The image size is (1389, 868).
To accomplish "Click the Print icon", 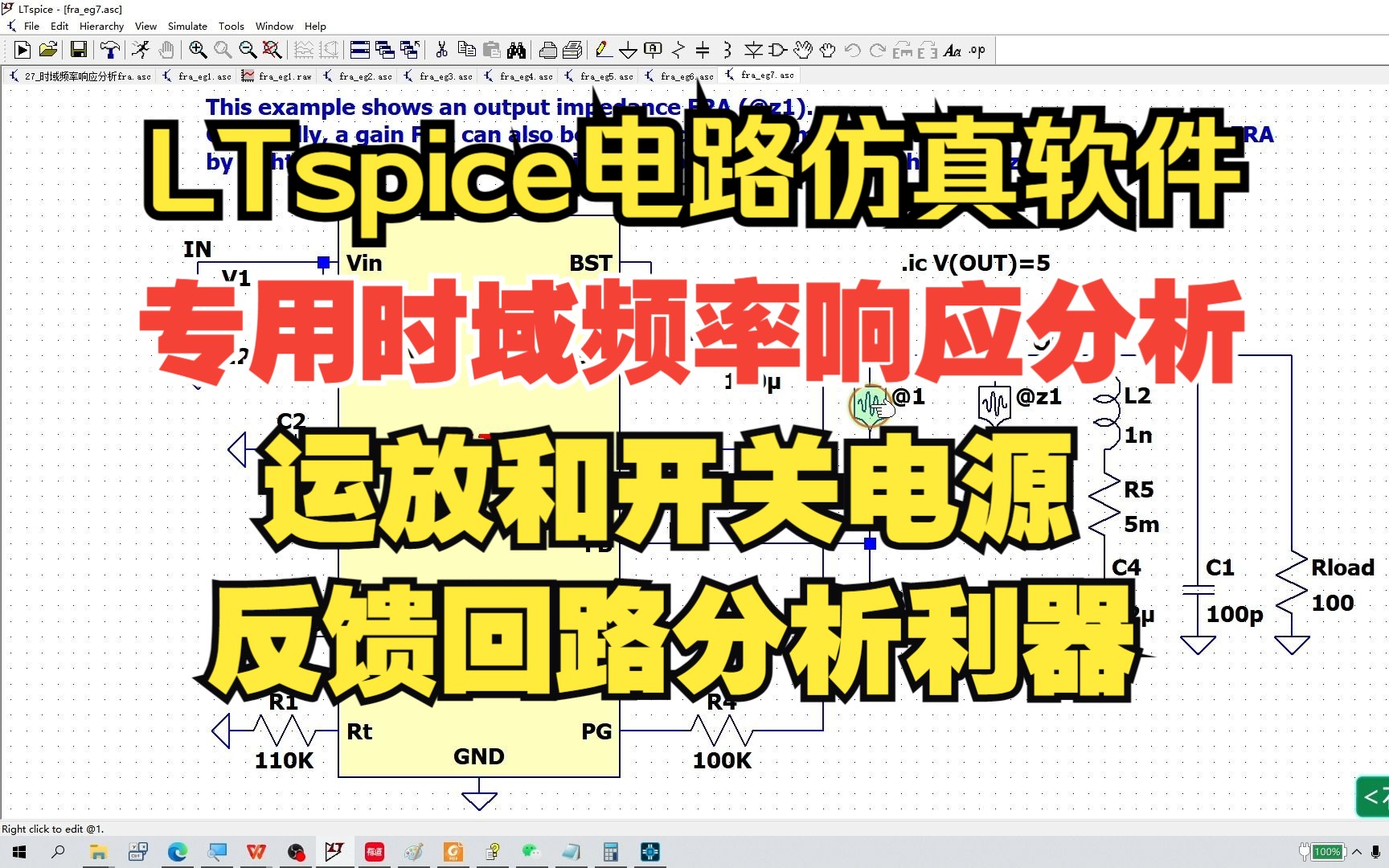I will click(x=547, y=50).
